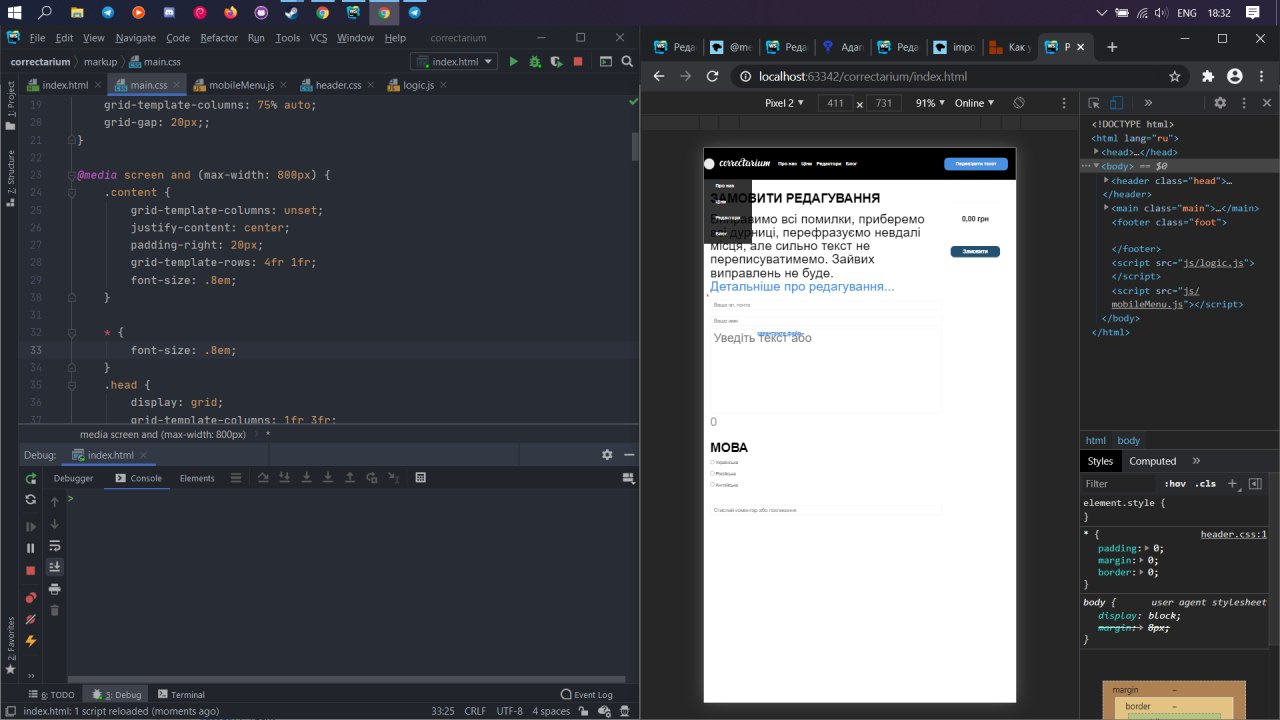Fold the .content CSS block at line 24

click(72, 193)
